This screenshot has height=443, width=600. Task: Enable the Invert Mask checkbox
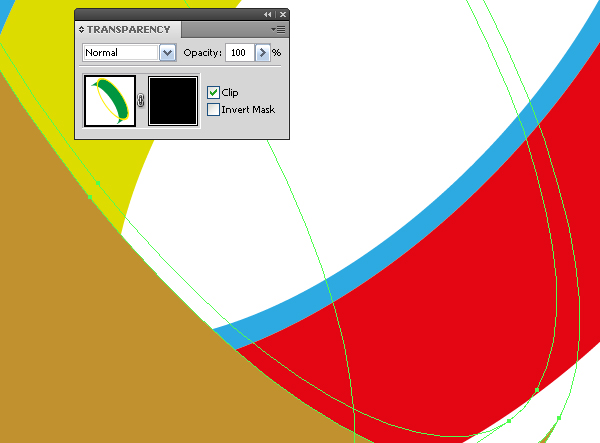tap(213, 110)
